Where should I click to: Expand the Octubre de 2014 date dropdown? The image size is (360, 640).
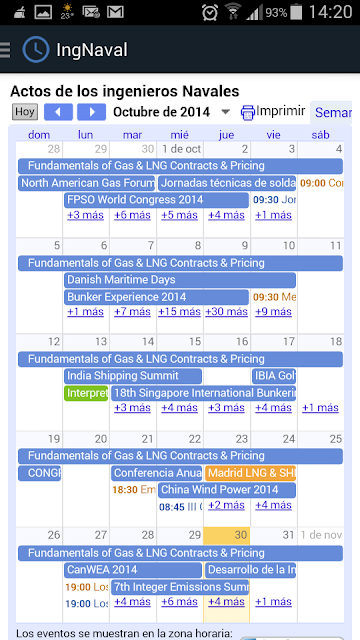pos(225,112)
